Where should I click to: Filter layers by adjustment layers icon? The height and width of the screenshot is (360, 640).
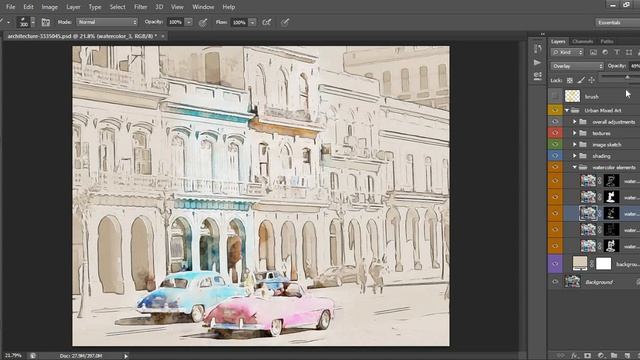coord(605,52)
